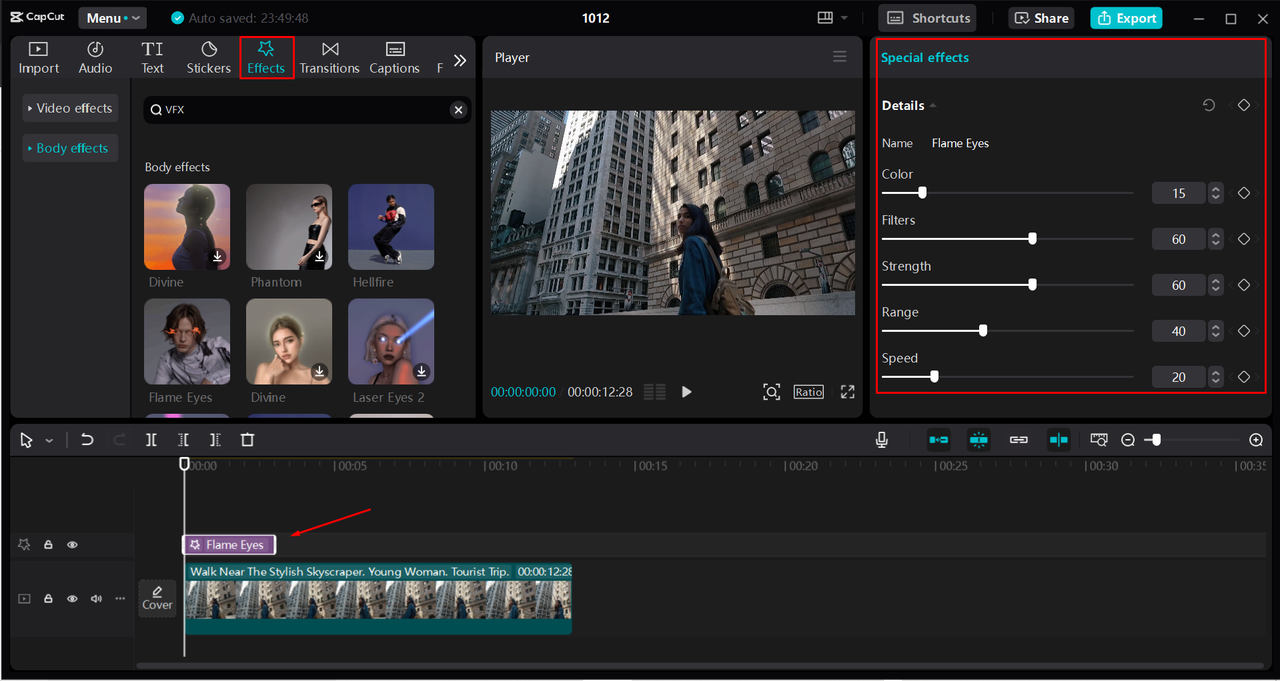This screenshot has height=681, width=1280.
Task: Mute the main video track audio
Action: [x=96, y=599]
